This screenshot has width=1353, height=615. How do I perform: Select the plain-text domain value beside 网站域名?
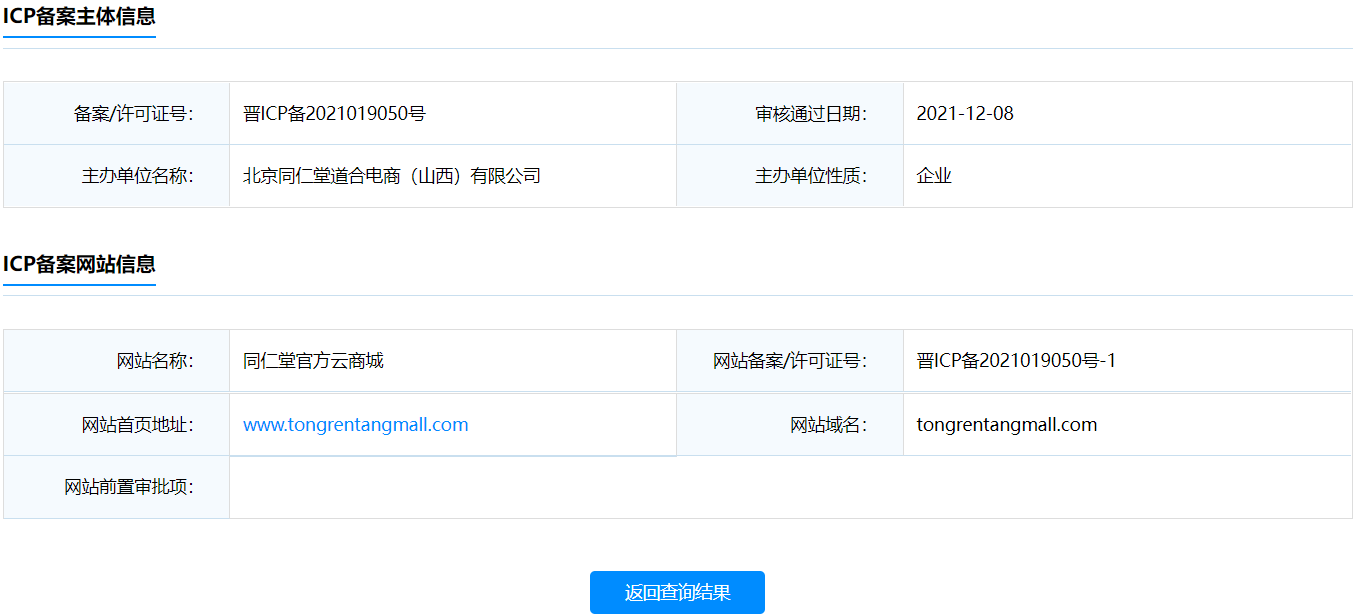pos(1006,425)
